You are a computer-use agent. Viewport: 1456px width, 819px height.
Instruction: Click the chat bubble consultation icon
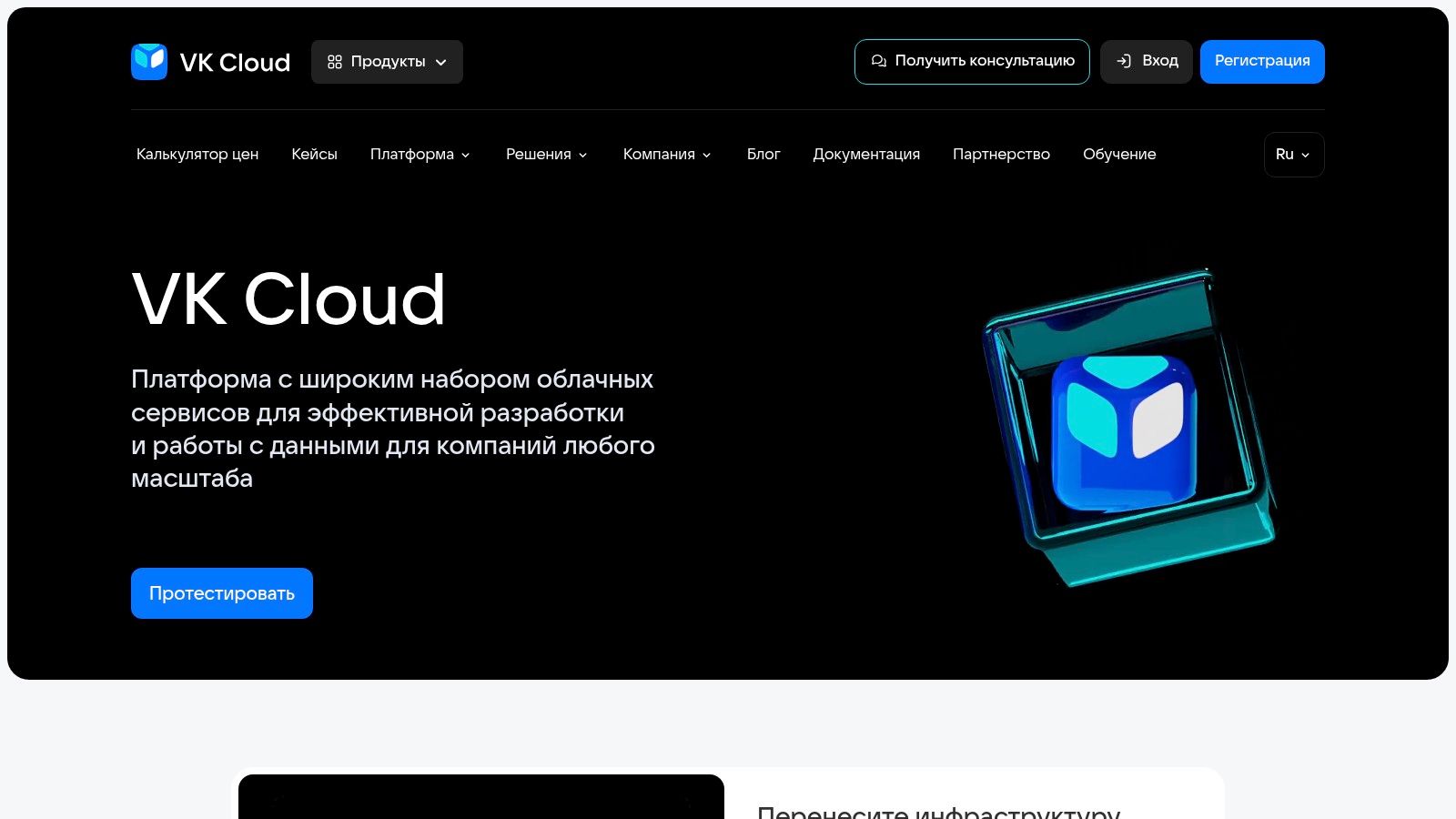(879, 61)
